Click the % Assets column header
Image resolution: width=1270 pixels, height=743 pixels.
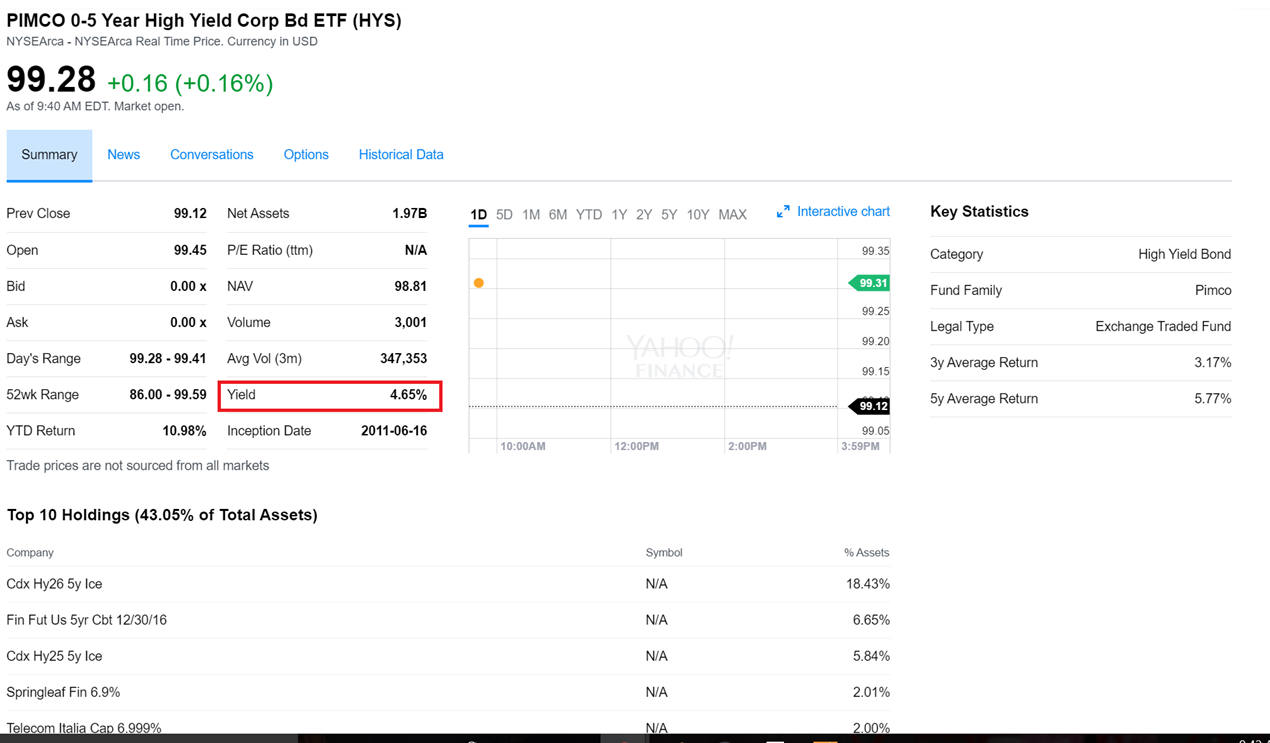coord(866,552)
